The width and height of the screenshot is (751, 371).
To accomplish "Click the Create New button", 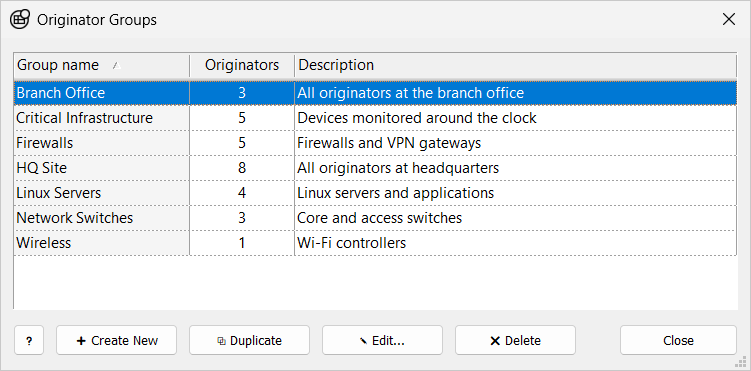I will pyautogui.click(x=116, y=340).
